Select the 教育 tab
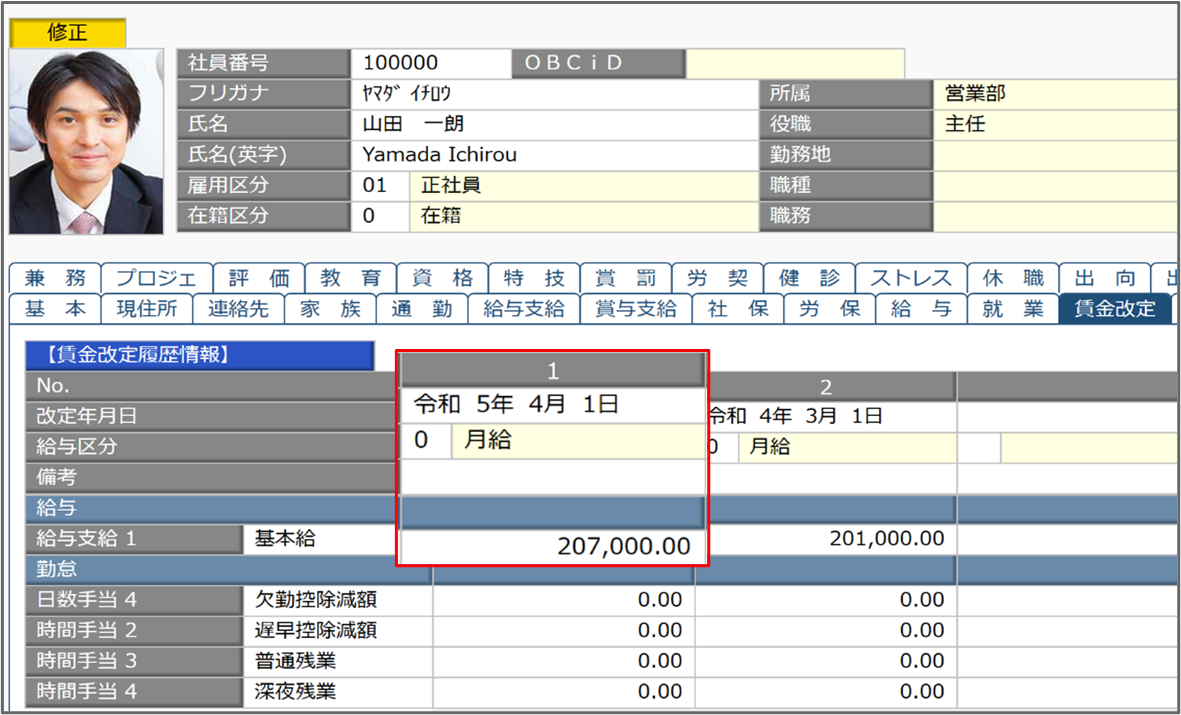The height and width of the screenshot is (715, 1181). [x=351, y=278]
